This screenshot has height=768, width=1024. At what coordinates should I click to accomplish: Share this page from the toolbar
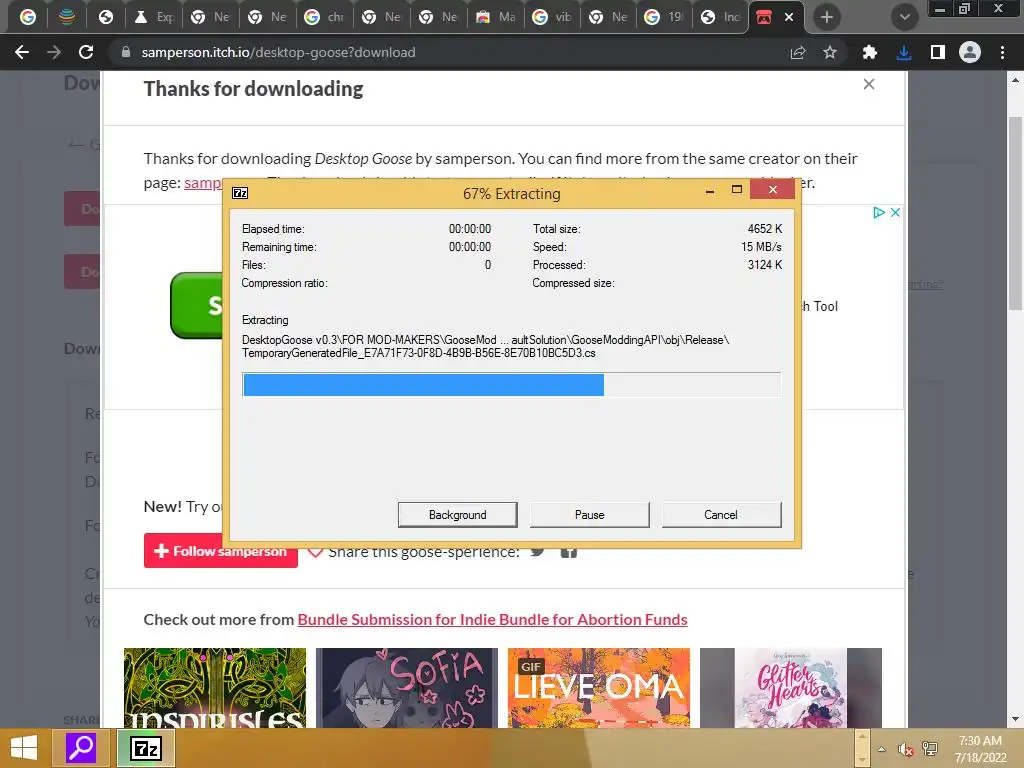pyautogui.click(x=797, y=52)
